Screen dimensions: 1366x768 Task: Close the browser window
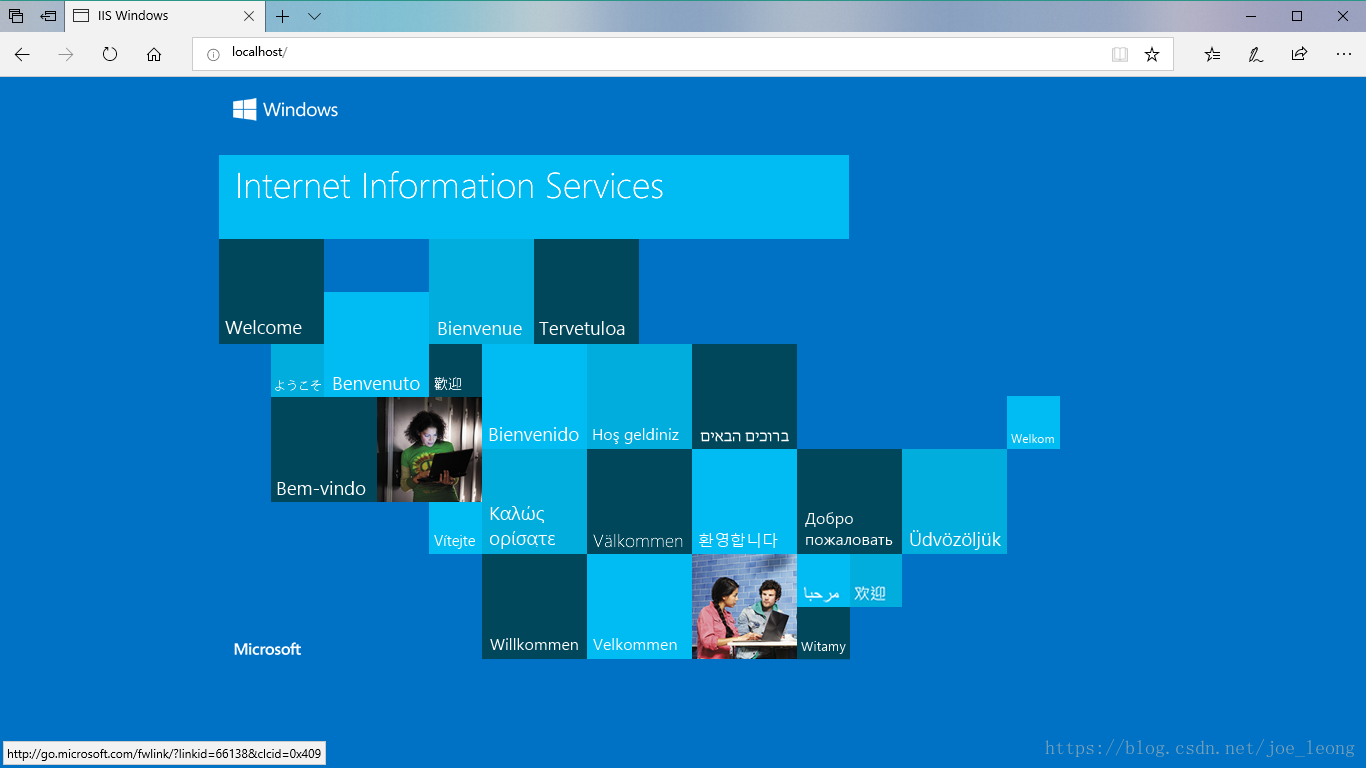[x=1343, y=16]
